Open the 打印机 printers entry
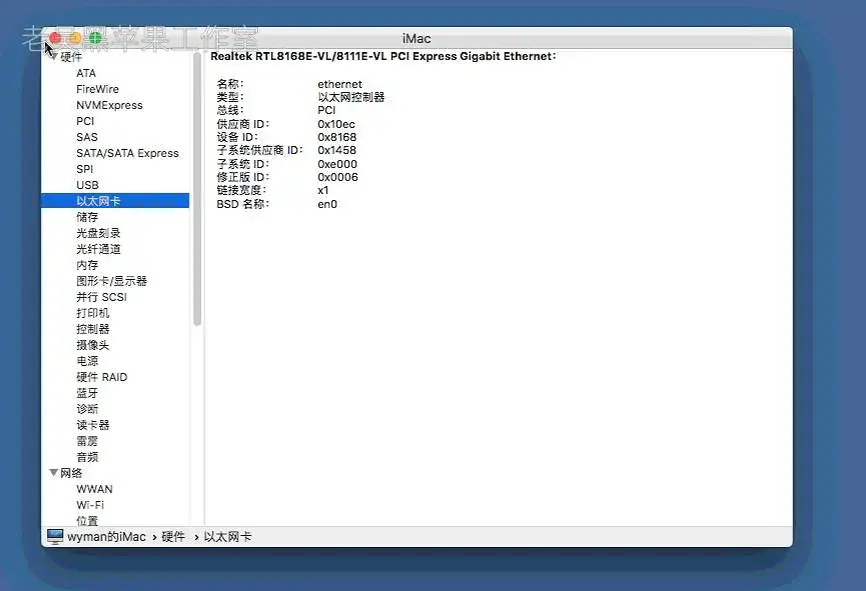This screenshot has width=866, height=591. click(x=93, y=313)
